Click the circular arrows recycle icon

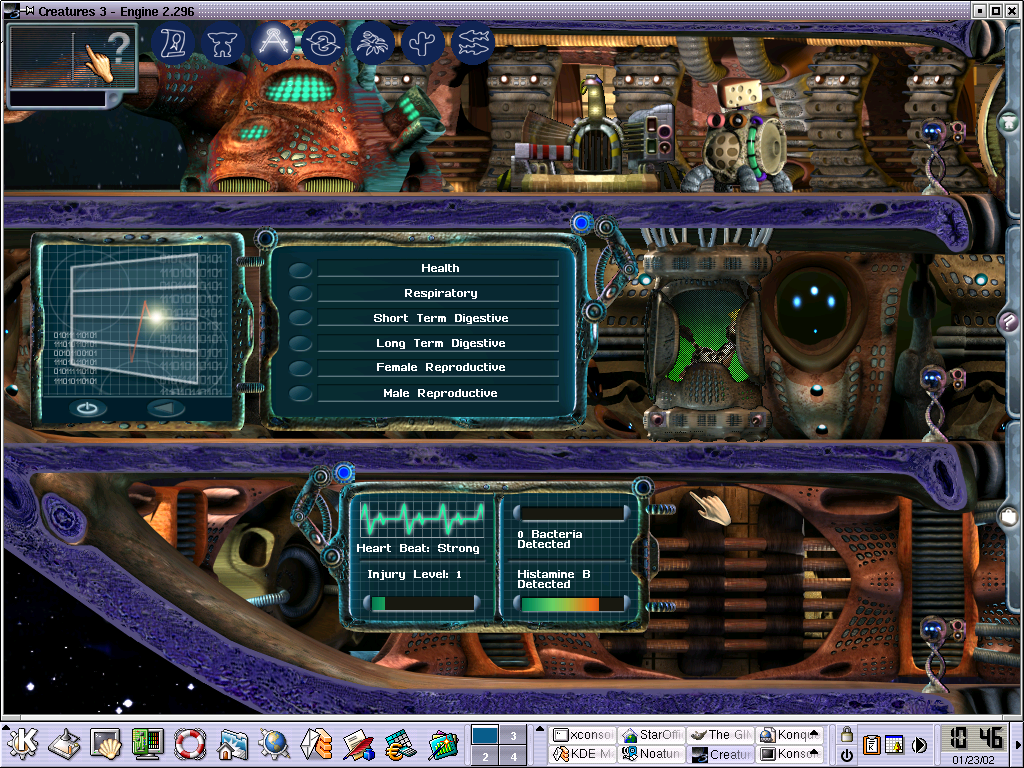tap(323, 44)
